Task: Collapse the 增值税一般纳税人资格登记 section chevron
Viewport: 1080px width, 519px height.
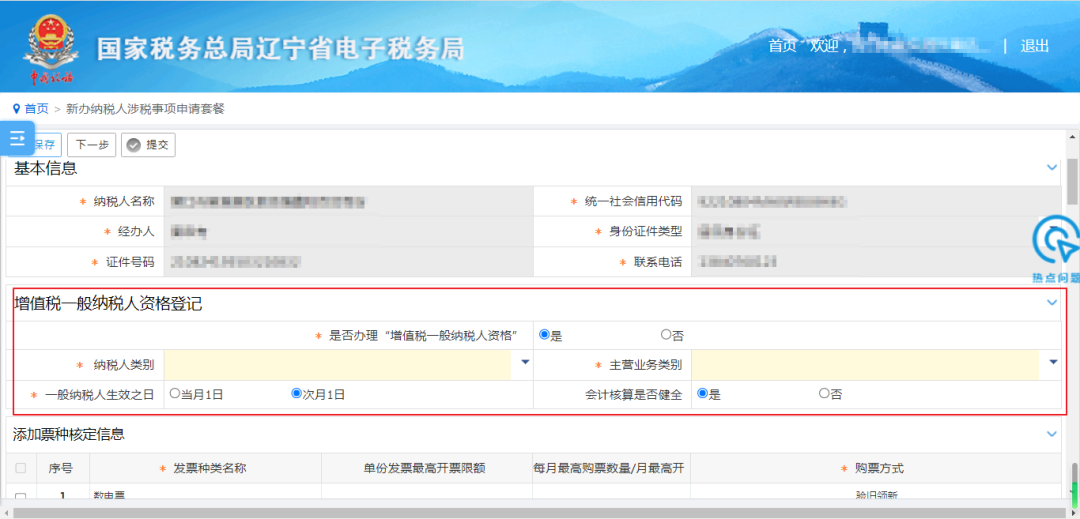Action: (1051, 302)
